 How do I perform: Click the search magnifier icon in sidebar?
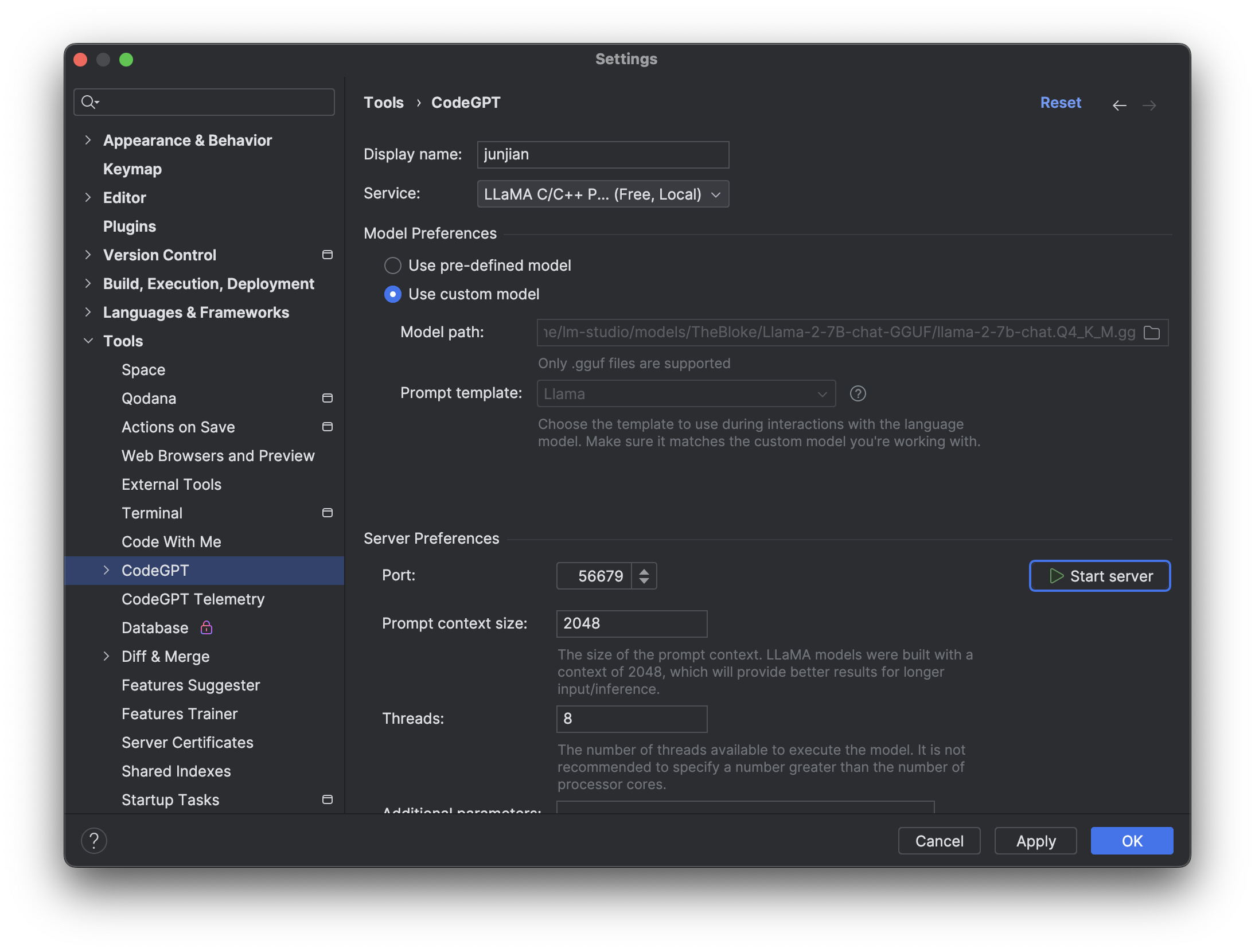pos(89,102)
